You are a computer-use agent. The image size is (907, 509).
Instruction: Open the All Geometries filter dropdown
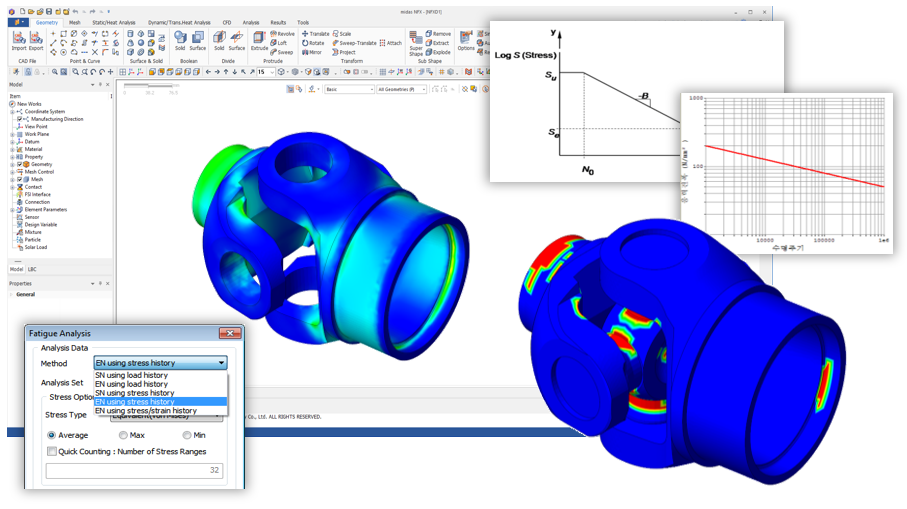pyautogui.click(x=401, y=89)
